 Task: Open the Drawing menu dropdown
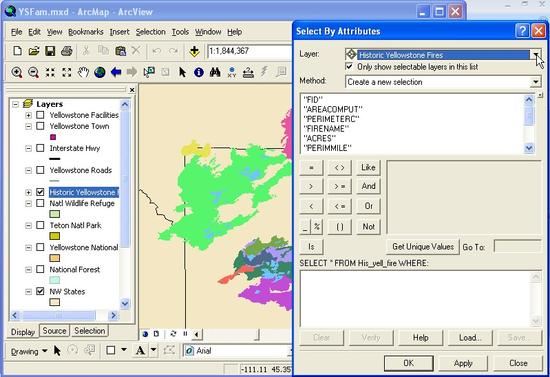point(29,351)
